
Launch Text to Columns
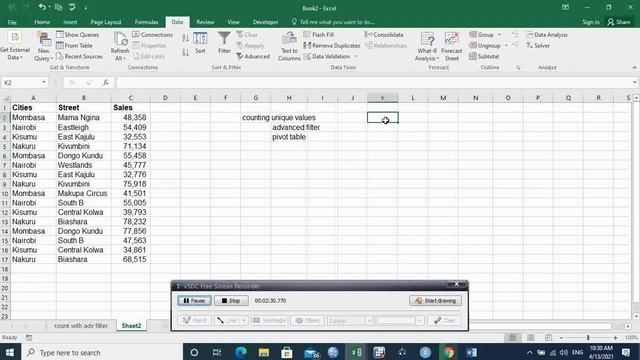289,46
